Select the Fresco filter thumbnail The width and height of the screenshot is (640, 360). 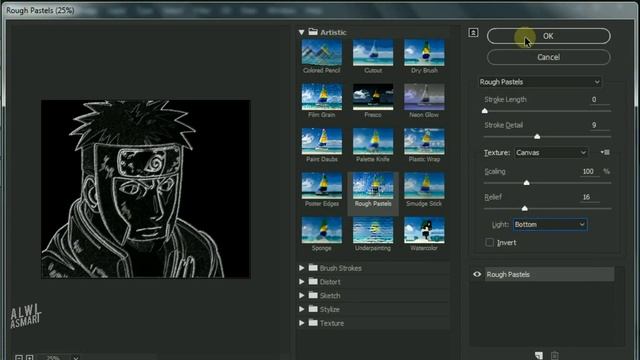(373, 97)
